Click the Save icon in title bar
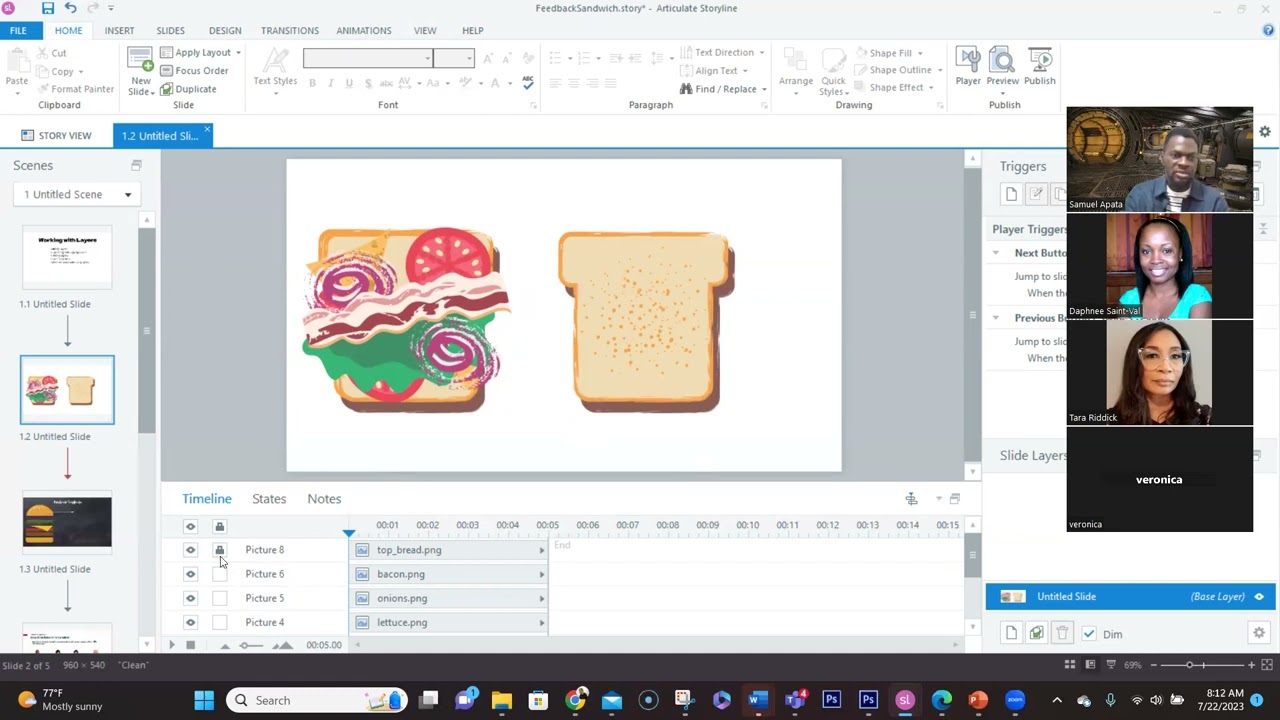This screenshot has width=1280, height=720. pos(48,8)
